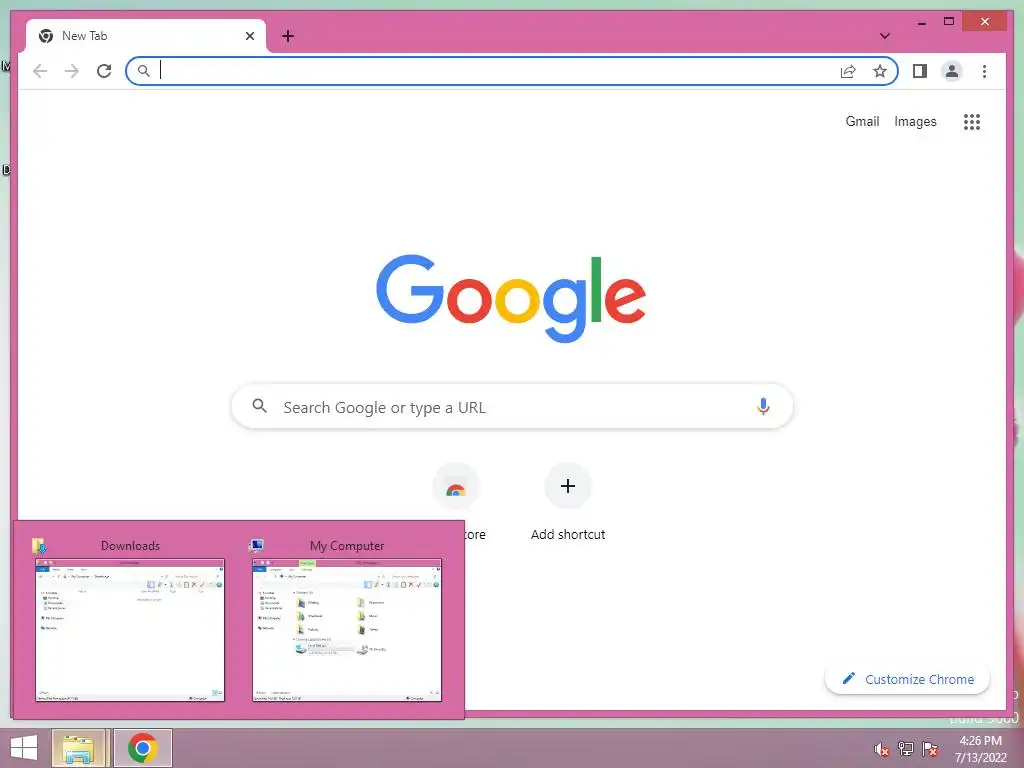This screenshot has height=768, width=1024.
Task: Open Chrome's three-dot menu
Action: click(x=984, y=71)
